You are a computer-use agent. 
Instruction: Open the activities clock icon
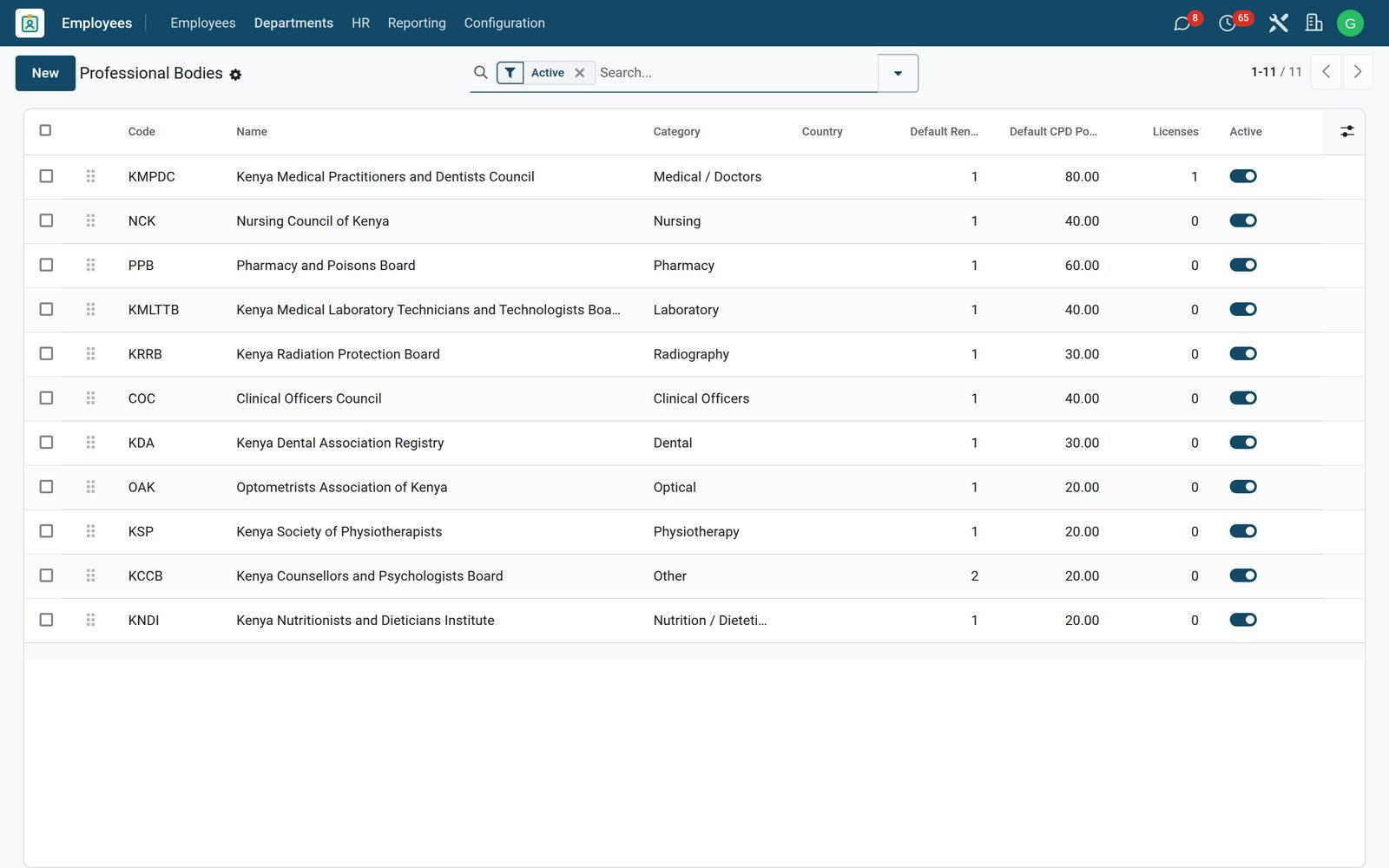(x=1227, y=23)
